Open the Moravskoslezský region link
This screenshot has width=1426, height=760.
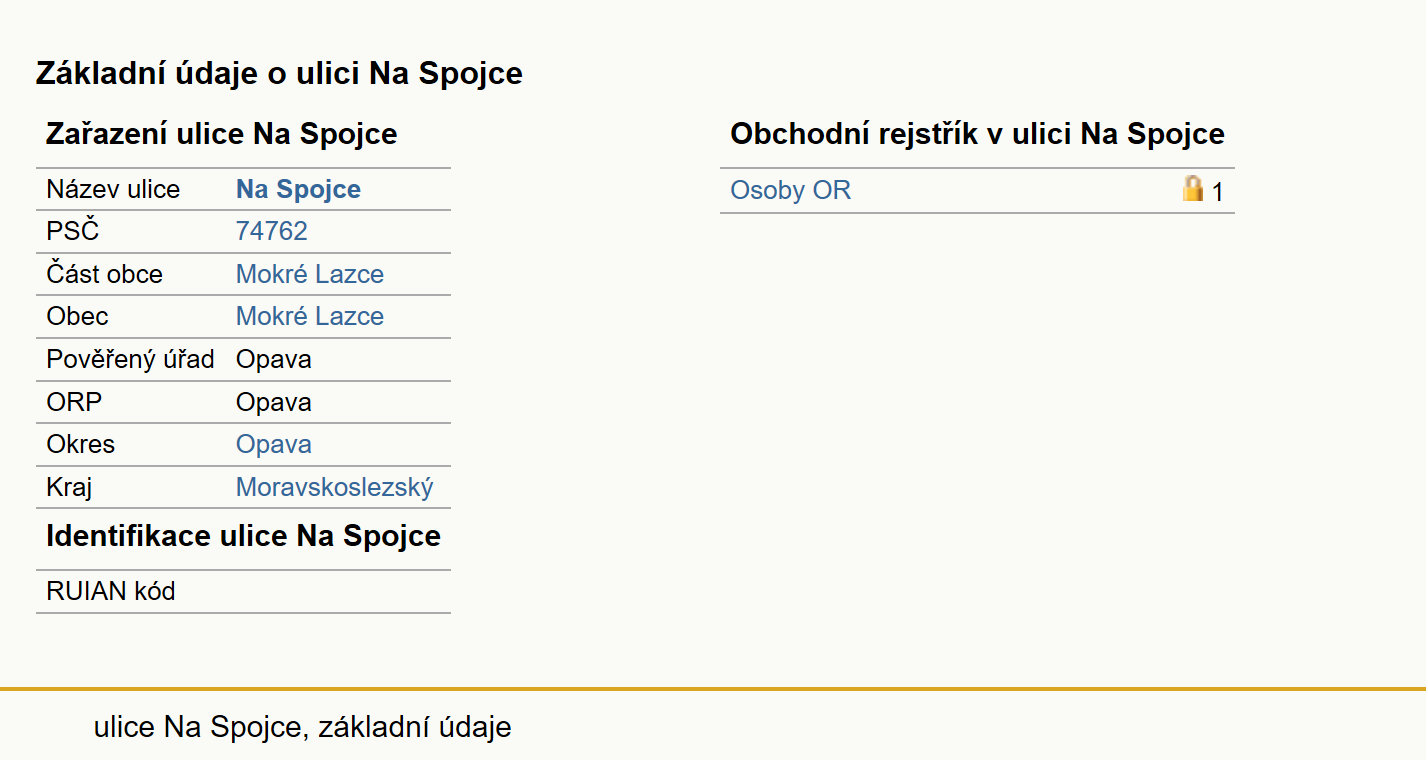pyautogui.click(x=335, y=488)
